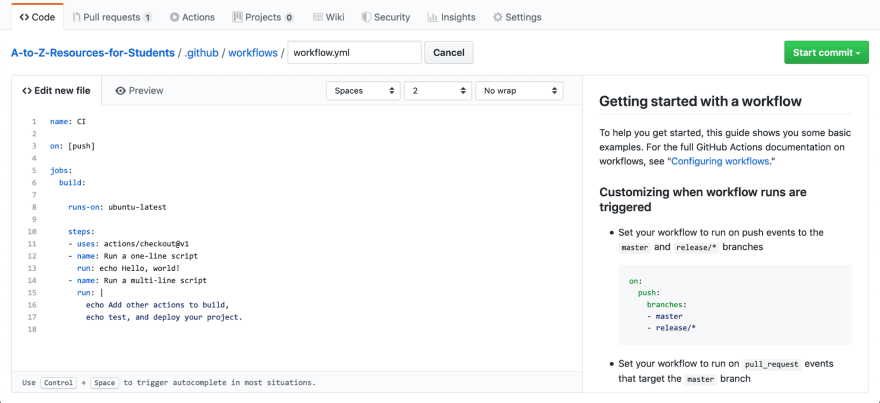Open the Projects tab
Viewport: 880px width, 403px height.
(x=263, y=17)
